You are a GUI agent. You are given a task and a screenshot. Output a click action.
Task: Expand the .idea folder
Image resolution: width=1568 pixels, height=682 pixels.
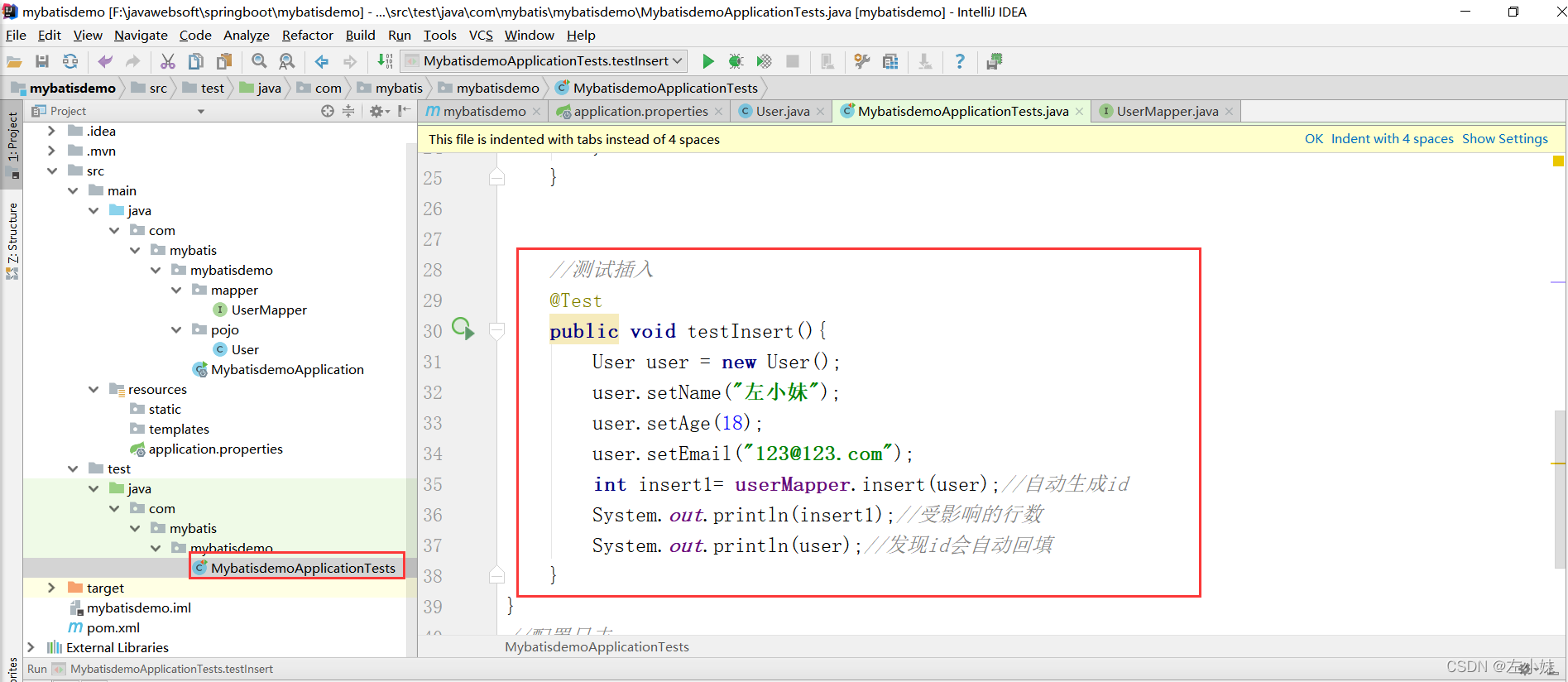click(51, 131)
